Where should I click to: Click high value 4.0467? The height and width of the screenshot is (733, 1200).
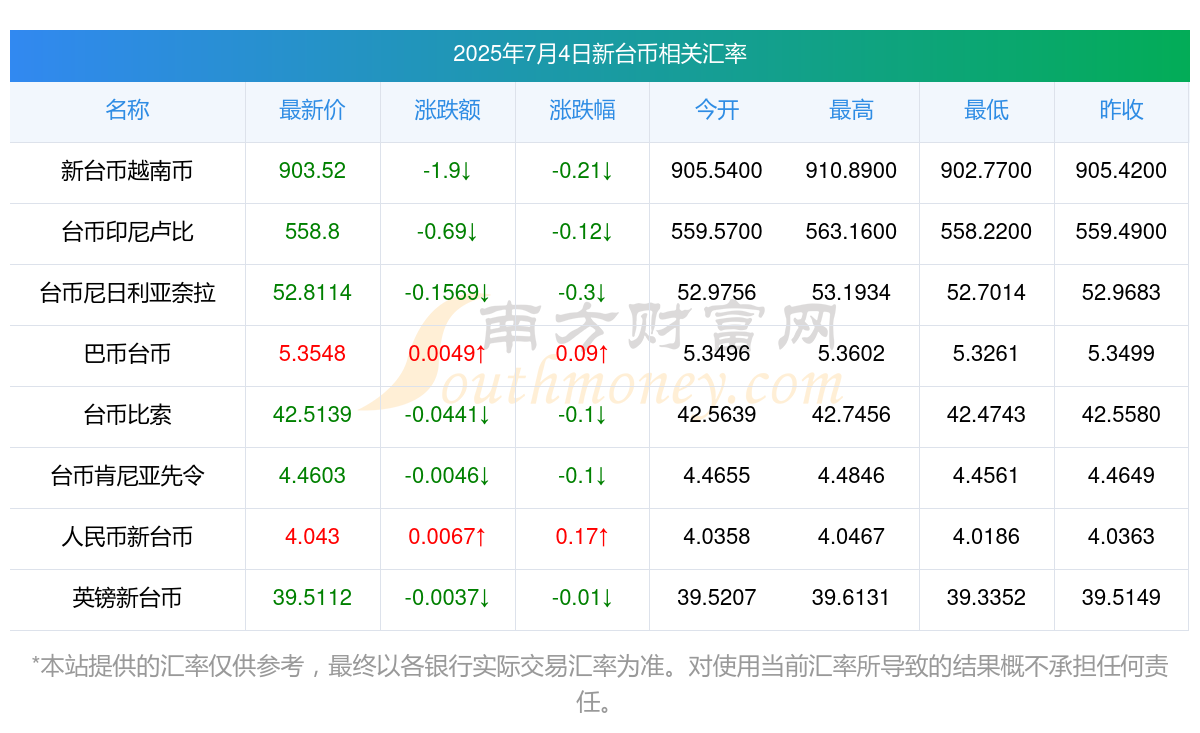pos(851,537)
